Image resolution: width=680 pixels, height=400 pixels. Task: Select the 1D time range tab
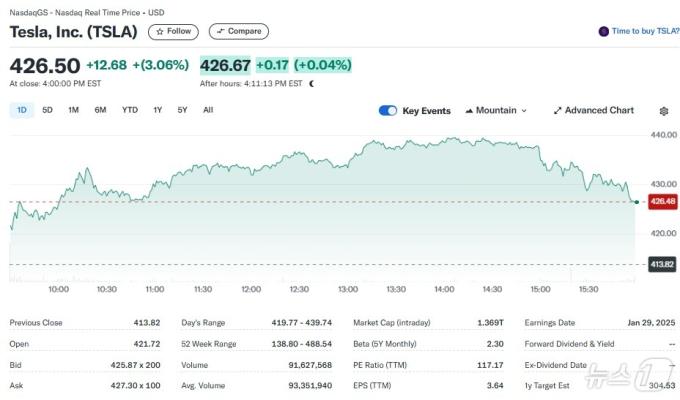(x=21, y=110)
